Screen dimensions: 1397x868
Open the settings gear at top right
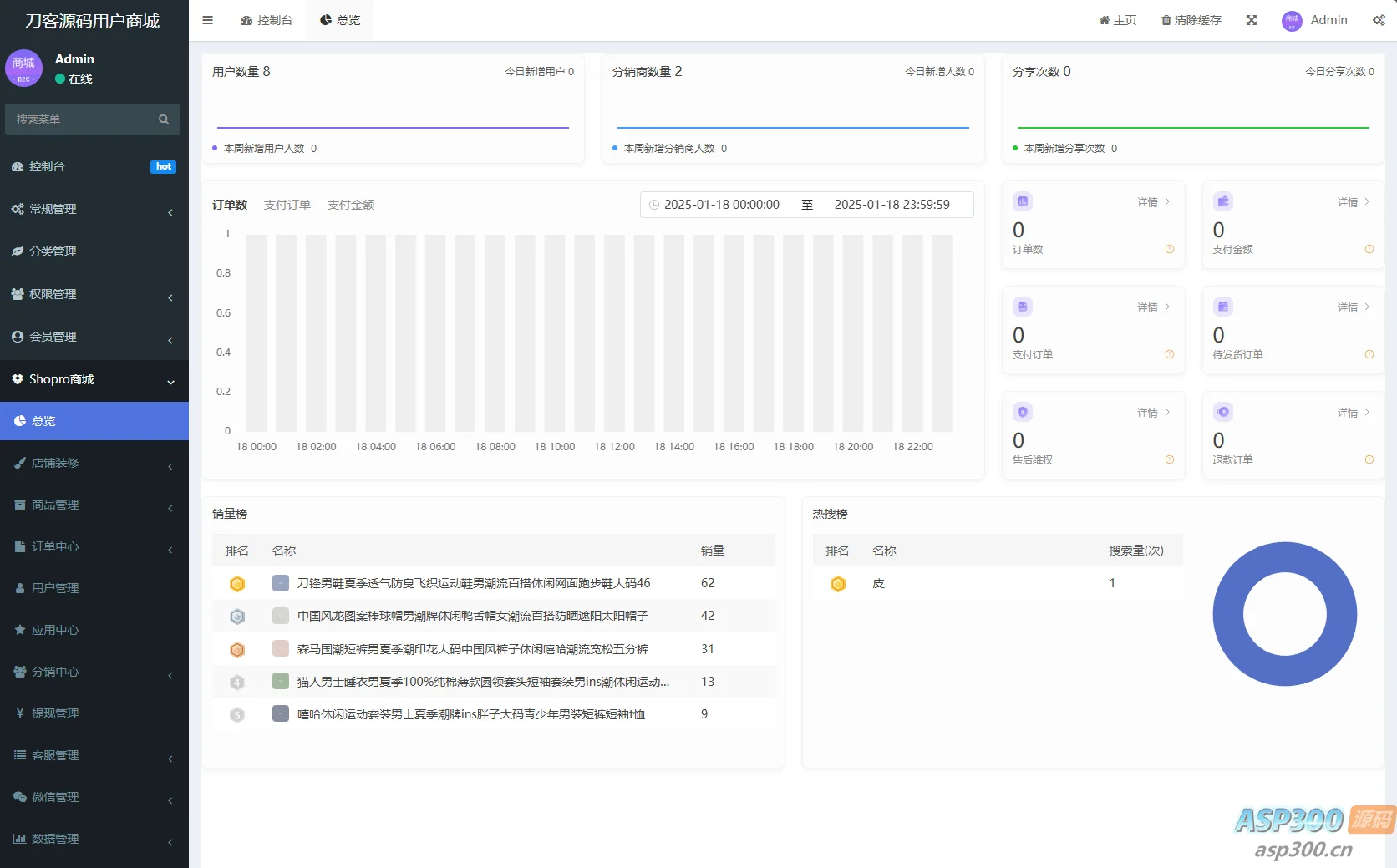coord(1380,19)
